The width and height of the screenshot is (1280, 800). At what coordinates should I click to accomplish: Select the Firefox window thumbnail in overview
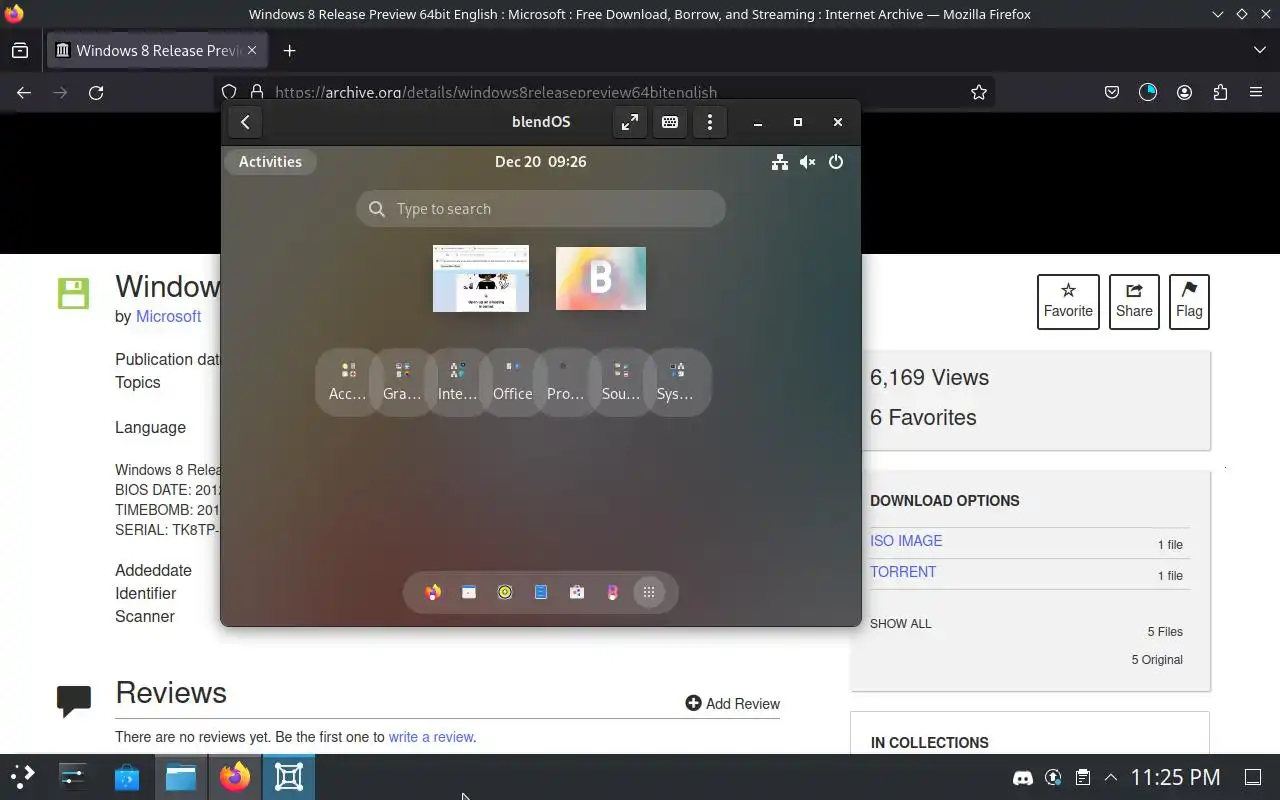click(481, 278)
